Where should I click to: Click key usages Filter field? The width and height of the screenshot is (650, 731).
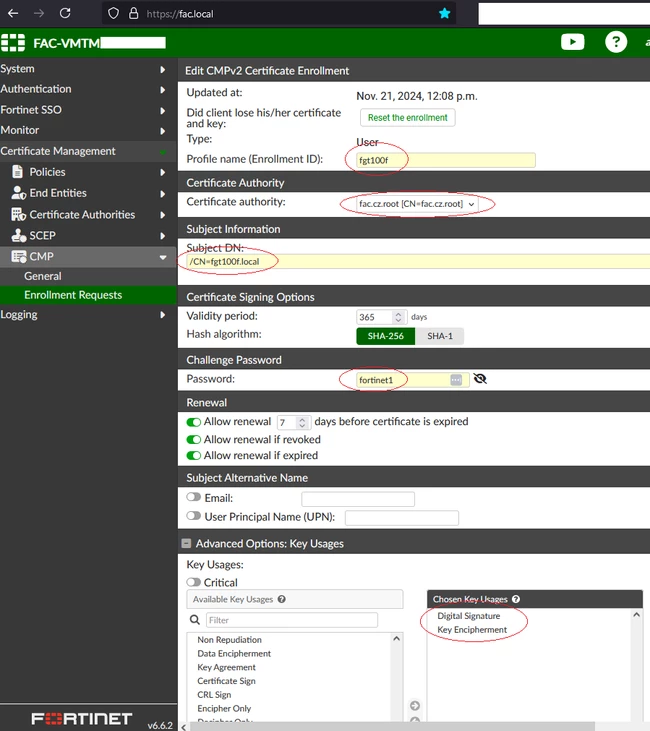292,620
